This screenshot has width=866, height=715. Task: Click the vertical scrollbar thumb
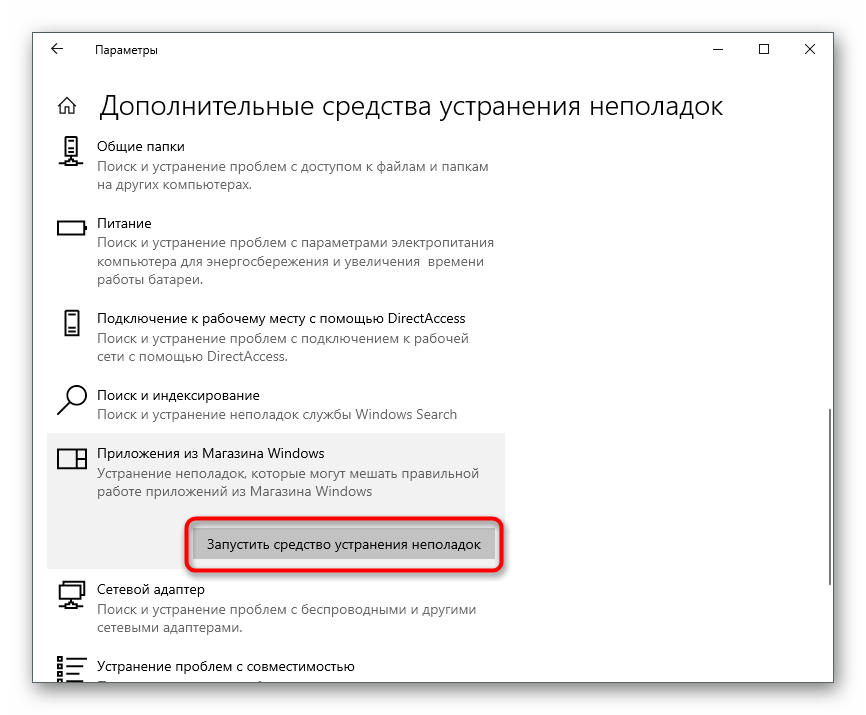tap(830, 496)
